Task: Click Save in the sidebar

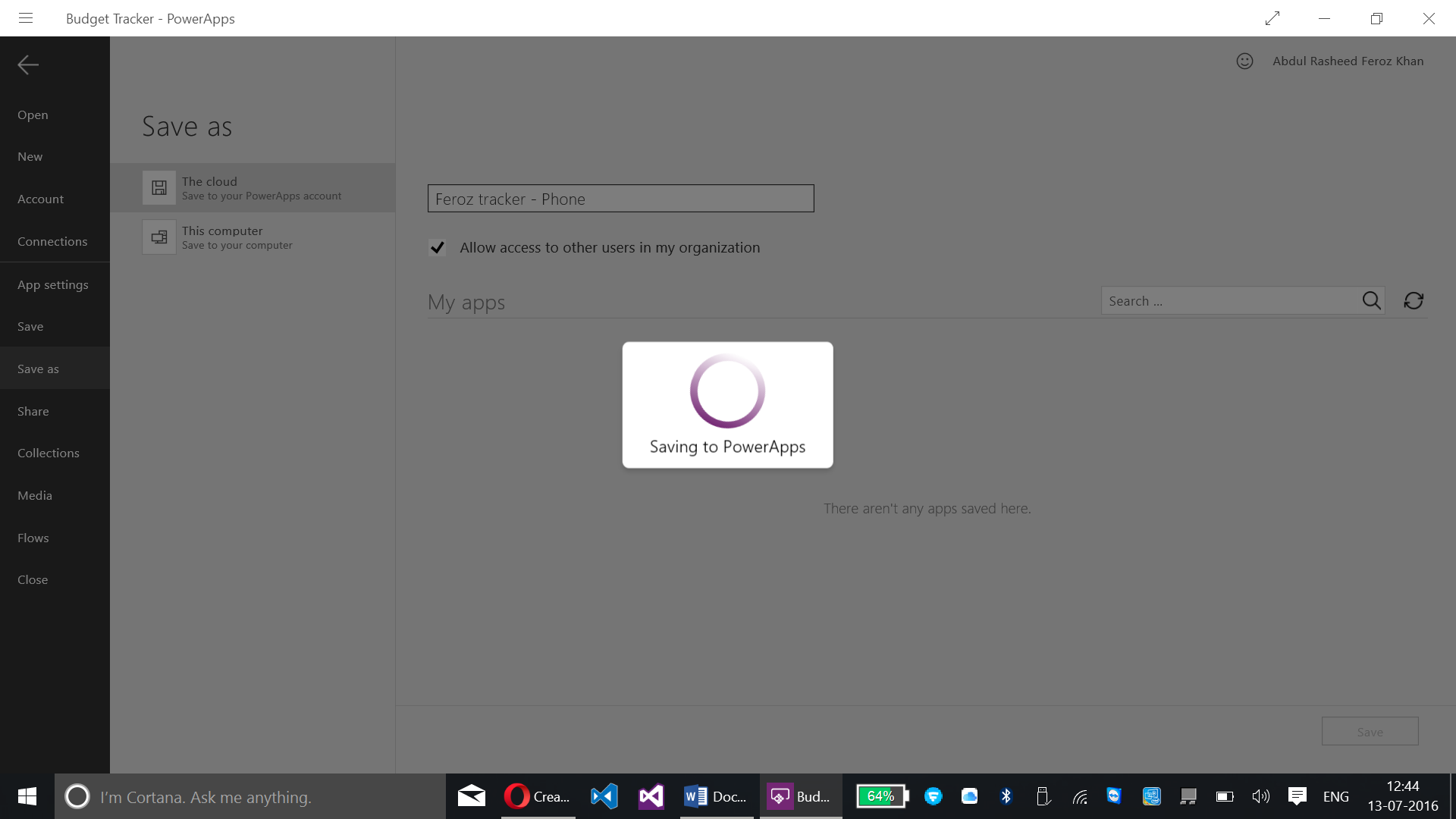Action: pyautogui.click(x=55, y=327)
